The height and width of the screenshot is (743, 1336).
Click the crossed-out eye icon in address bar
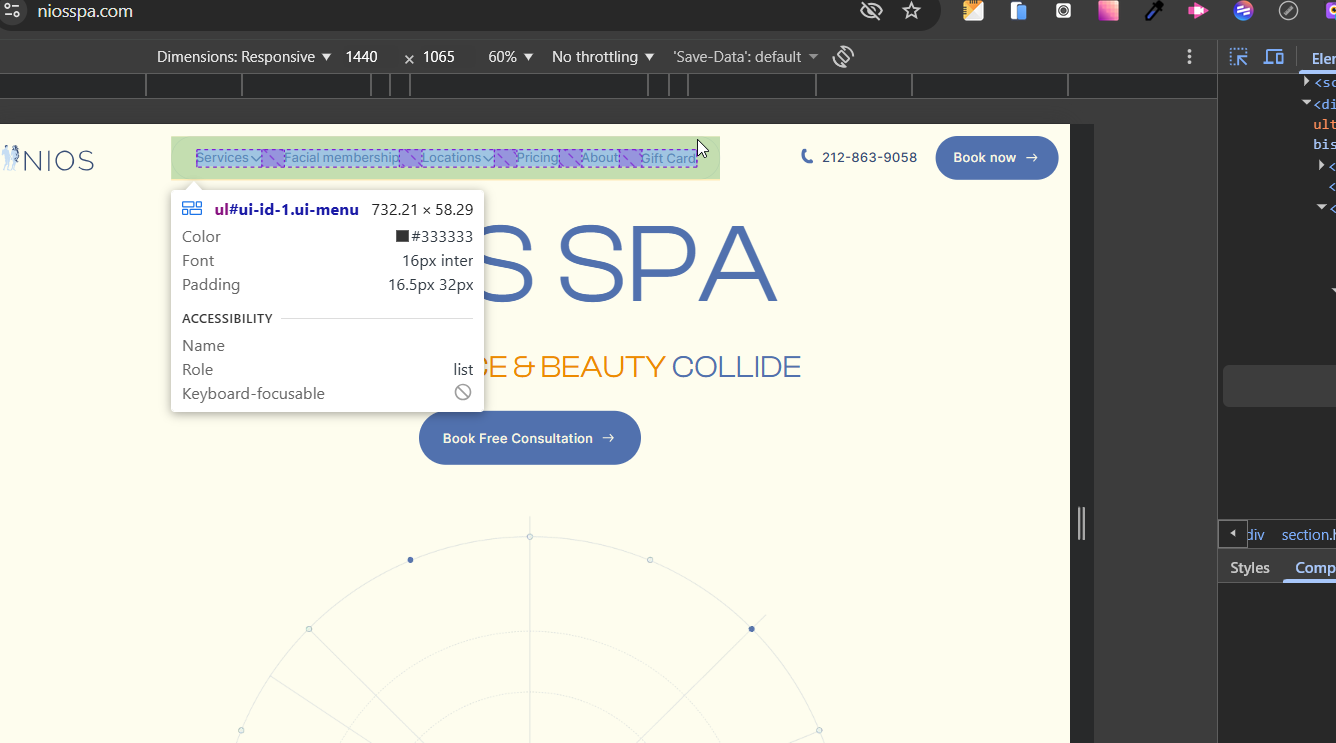[871, 11]
